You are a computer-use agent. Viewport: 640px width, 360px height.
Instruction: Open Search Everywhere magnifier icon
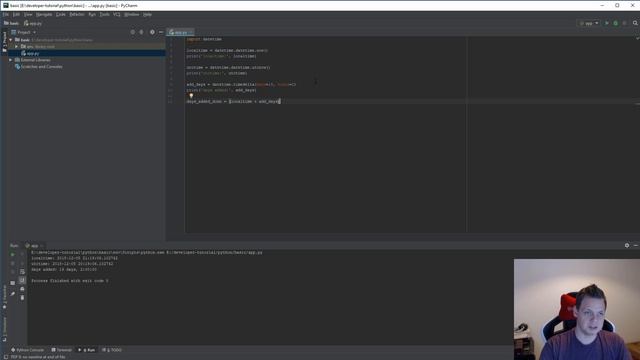(635, 23)
